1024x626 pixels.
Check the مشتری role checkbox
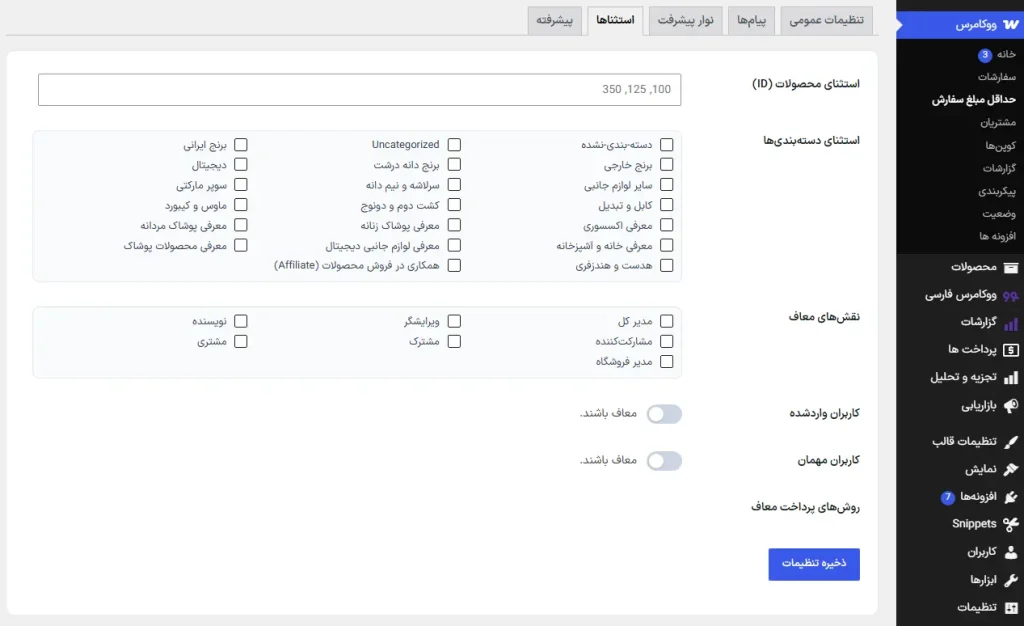coord(240,341)
